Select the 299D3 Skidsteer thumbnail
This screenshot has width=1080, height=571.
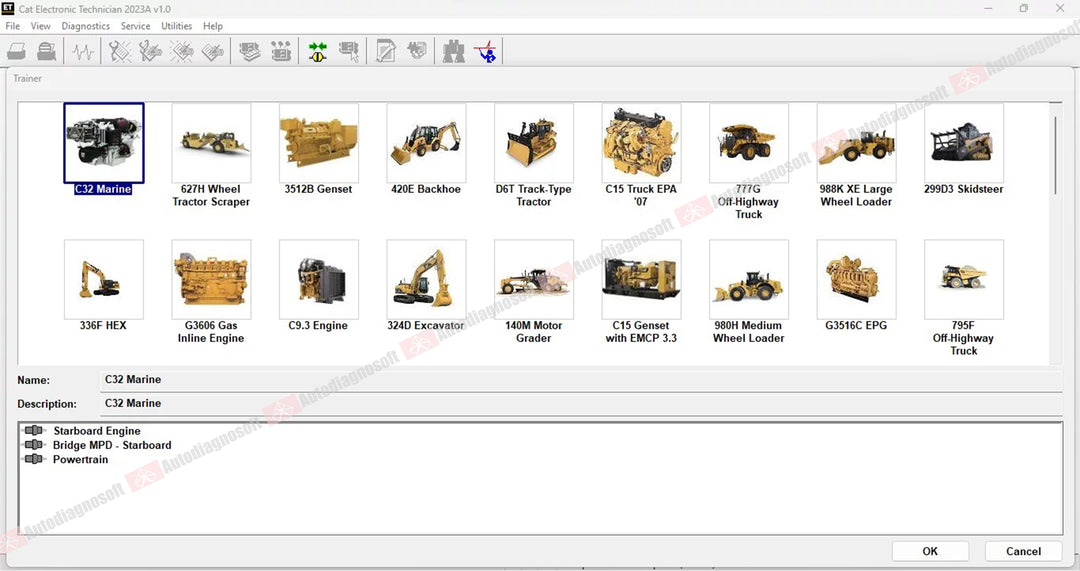[x=964, y=143]
